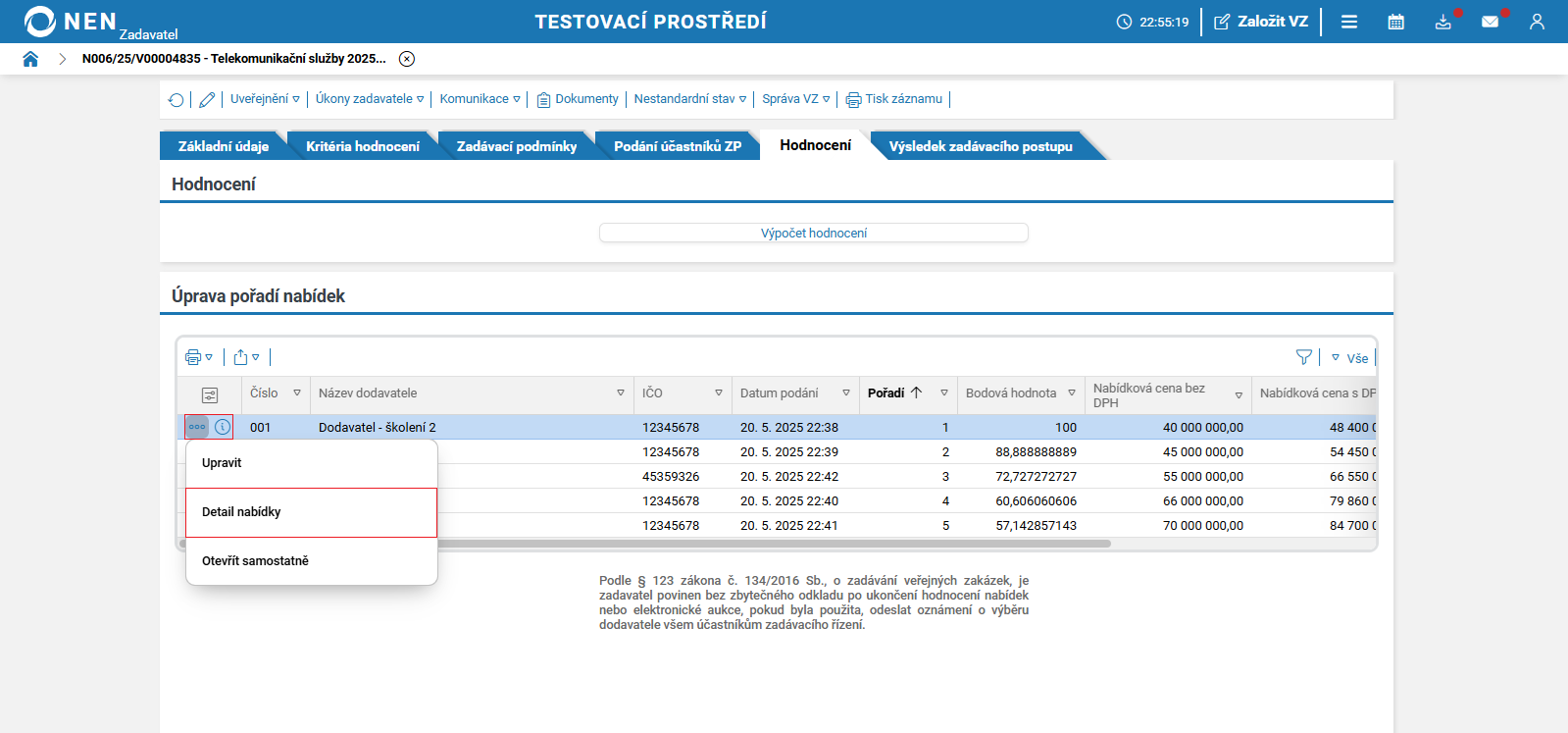Image resolution: width=1568 pixels, height=733 pixels.
Task: Switch to Základní údaje tab
Action: [x=224, y=146]
